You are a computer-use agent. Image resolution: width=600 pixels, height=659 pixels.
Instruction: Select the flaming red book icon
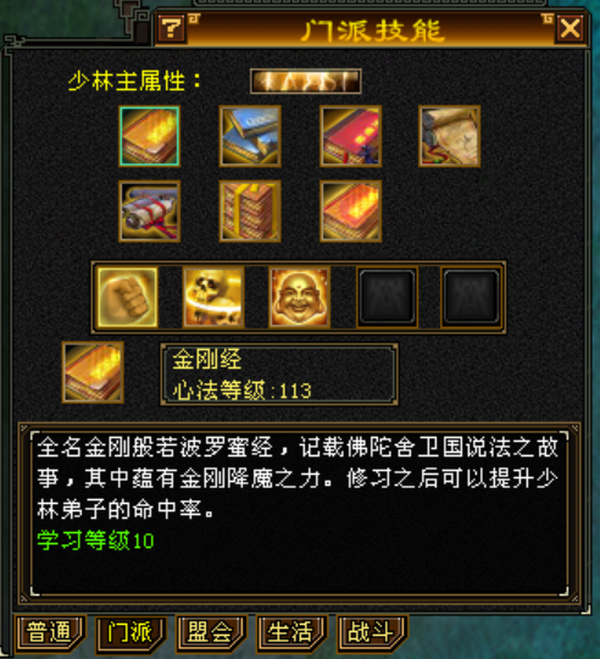click(351, 211)
